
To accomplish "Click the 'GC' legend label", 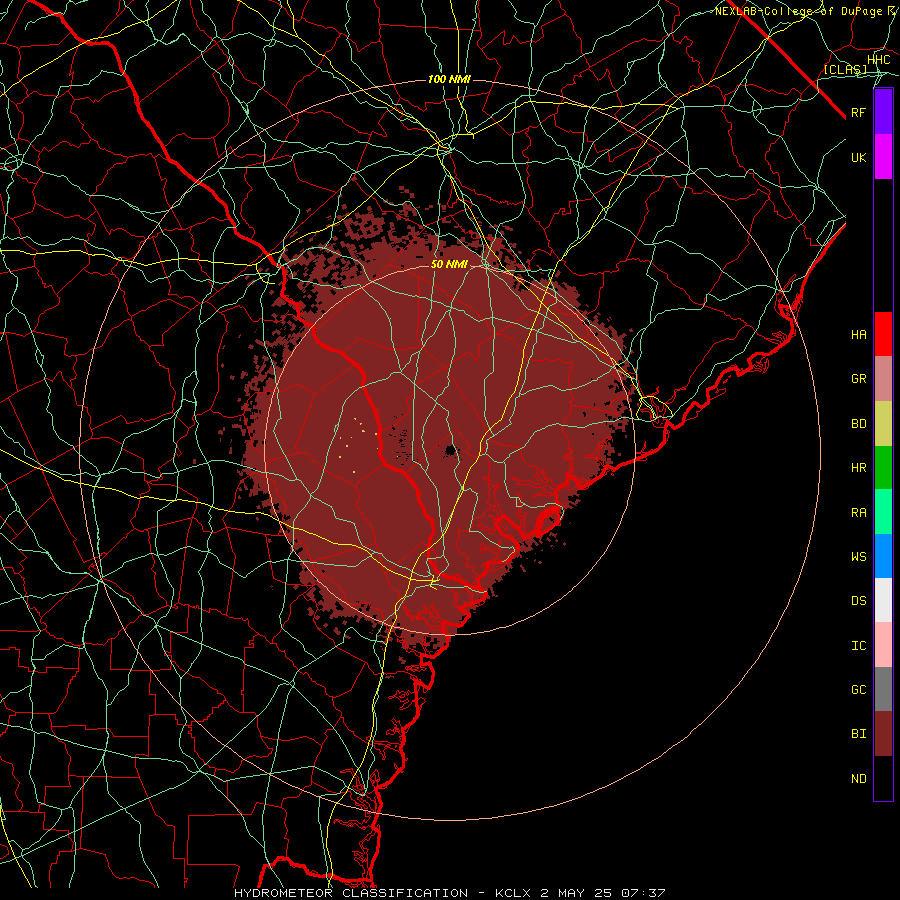I will (859, 690).
